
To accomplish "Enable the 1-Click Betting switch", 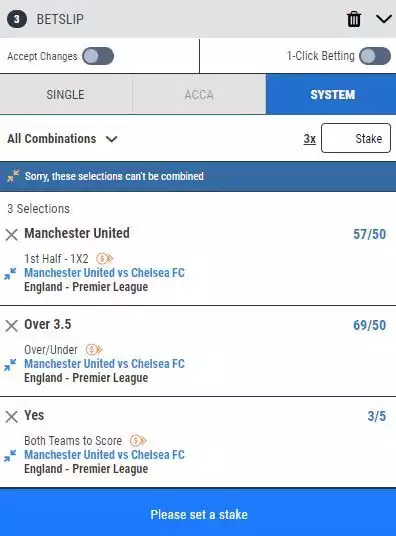I will [x=375, y=56].
